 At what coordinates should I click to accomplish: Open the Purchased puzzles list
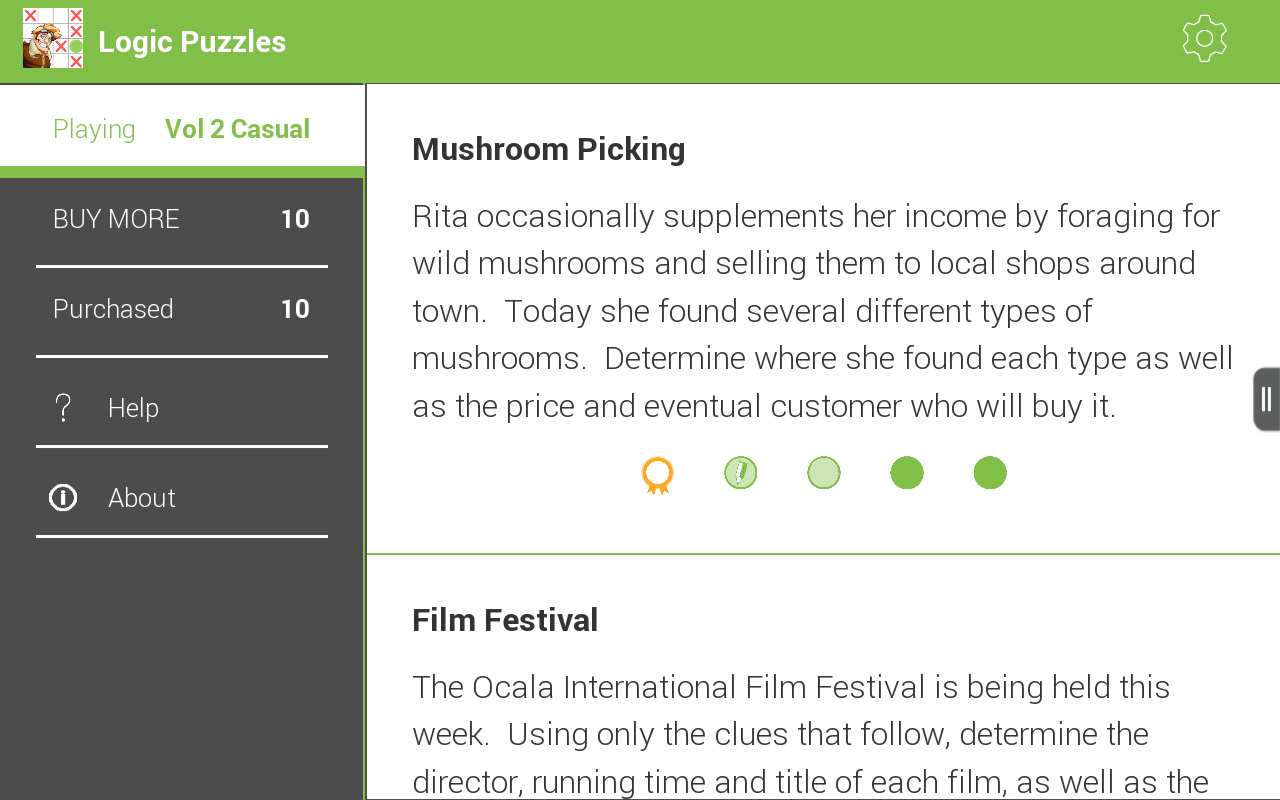point(181,310)
